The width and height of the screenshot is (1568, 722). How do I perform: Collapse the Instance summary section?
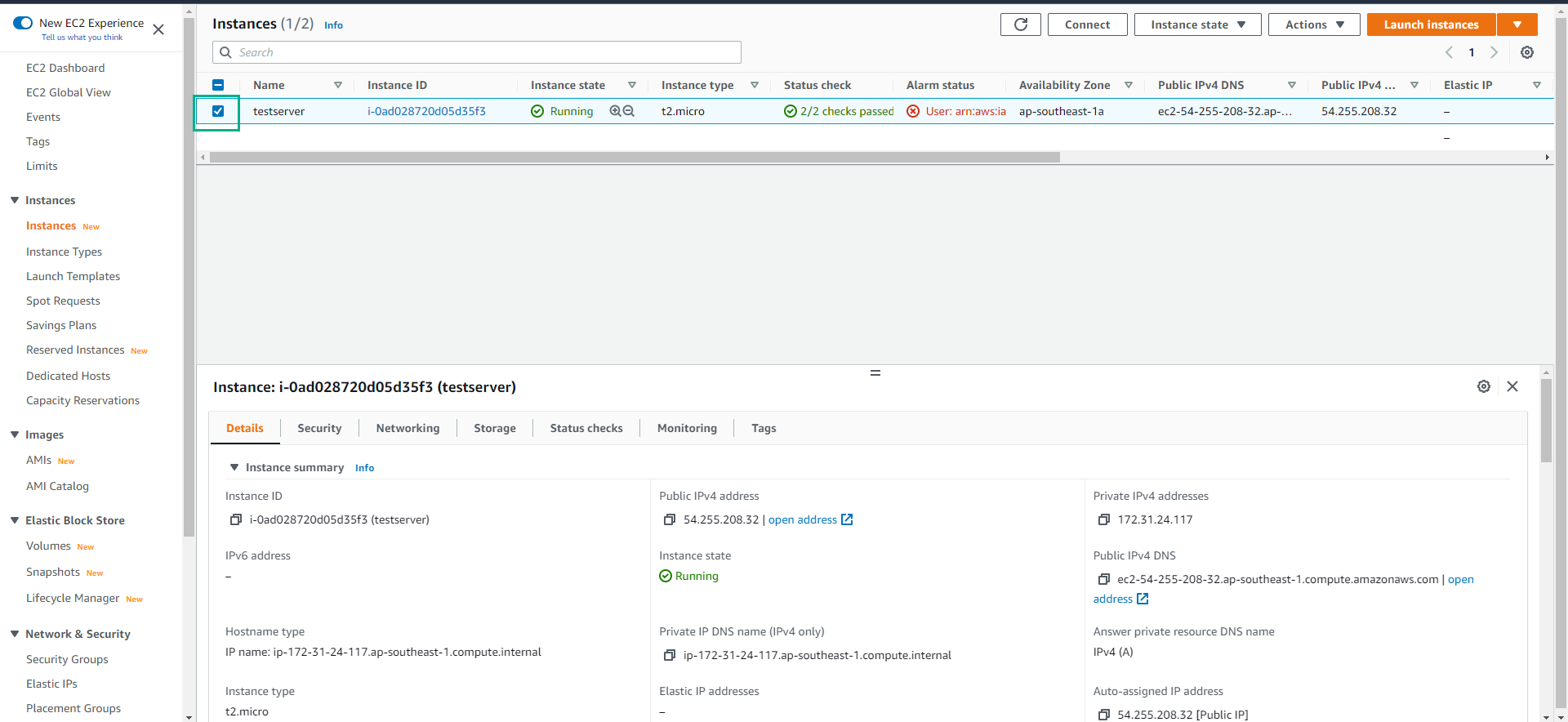pos(234,467)
